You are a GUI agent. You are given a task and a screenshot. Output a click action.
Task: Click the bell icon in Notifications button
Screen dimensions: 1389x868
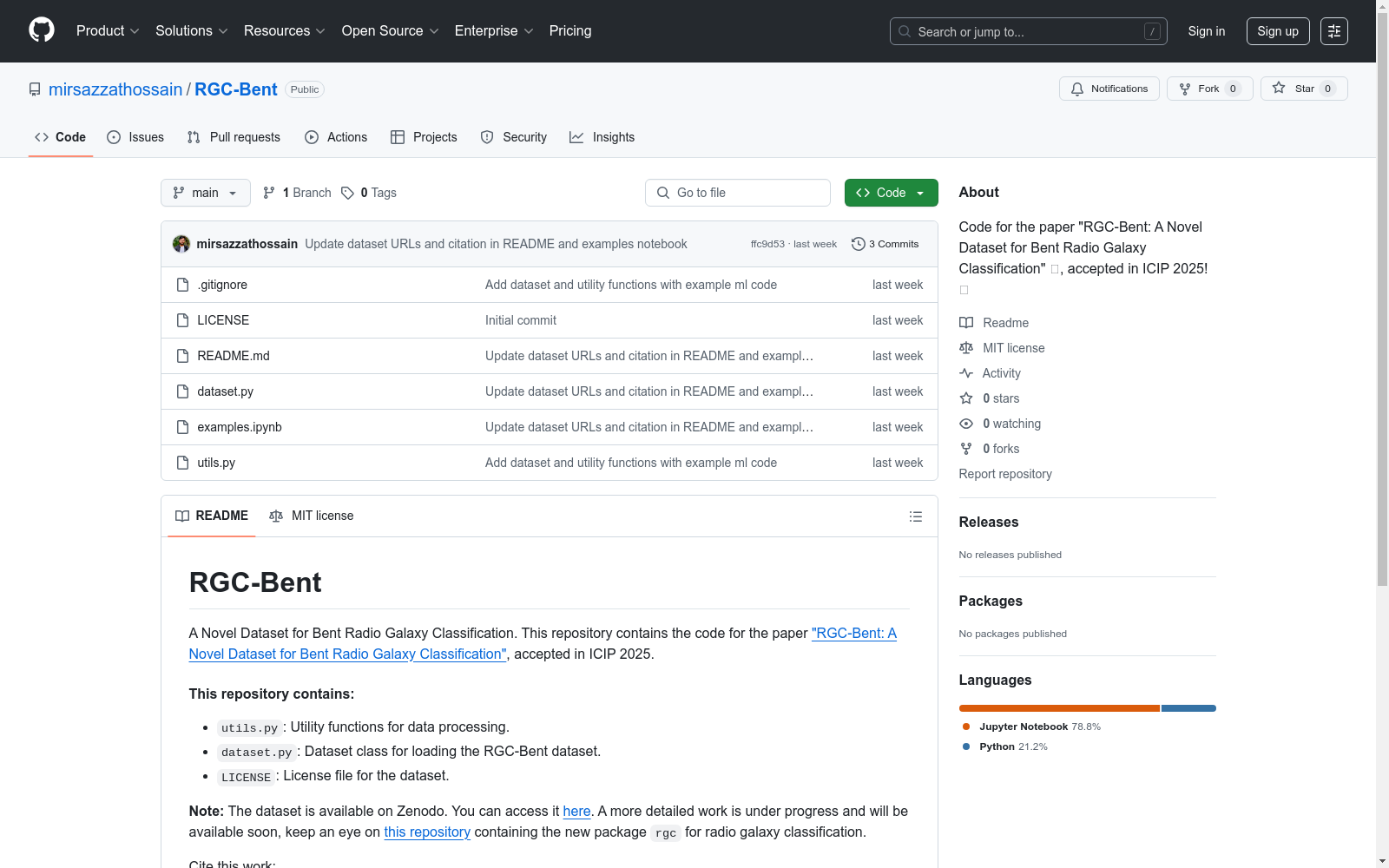[1077, 89]
